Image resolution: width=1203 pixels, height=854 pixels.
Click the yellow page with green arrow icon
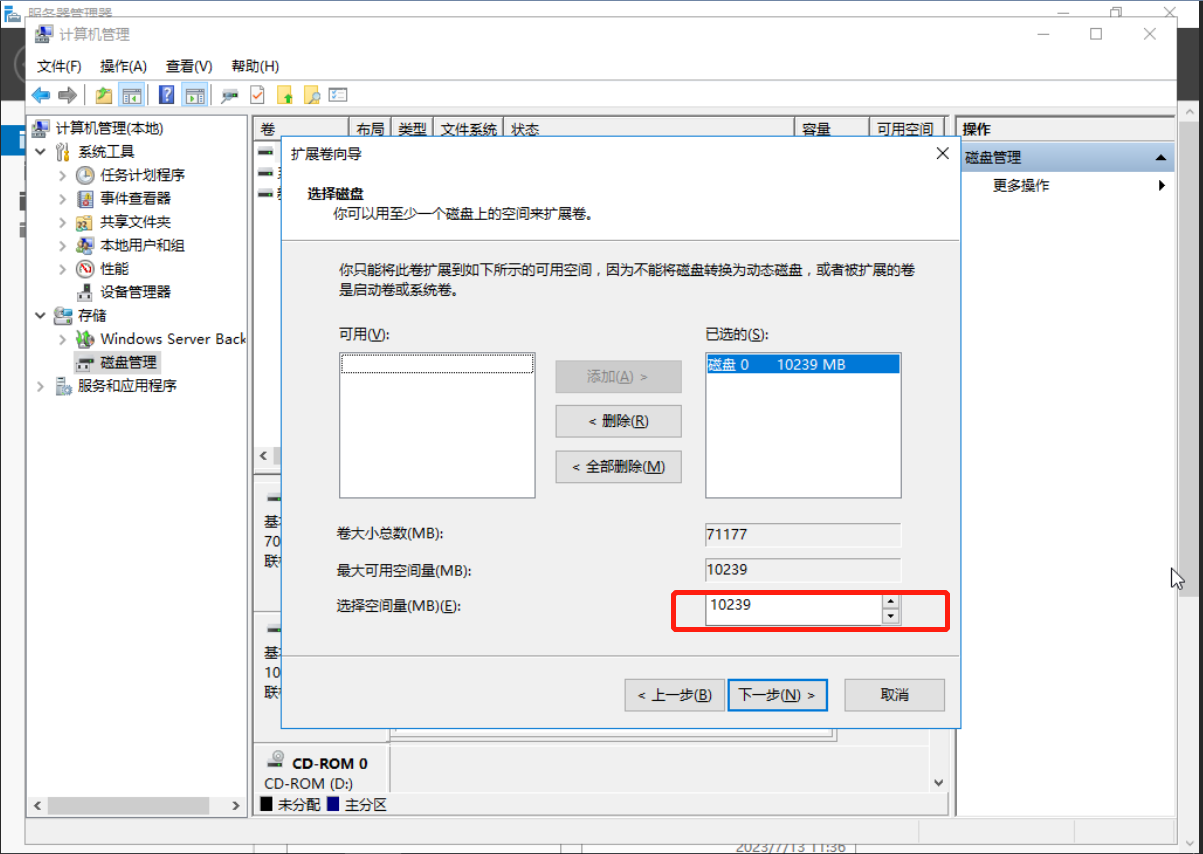pos(285,95)
